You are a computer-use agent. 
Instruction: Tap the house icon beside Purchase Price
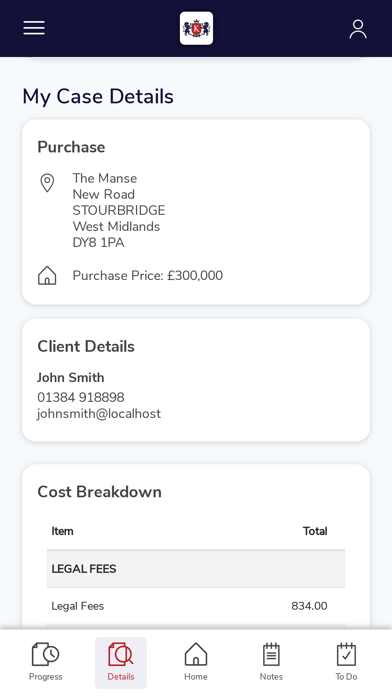(47, 276)
